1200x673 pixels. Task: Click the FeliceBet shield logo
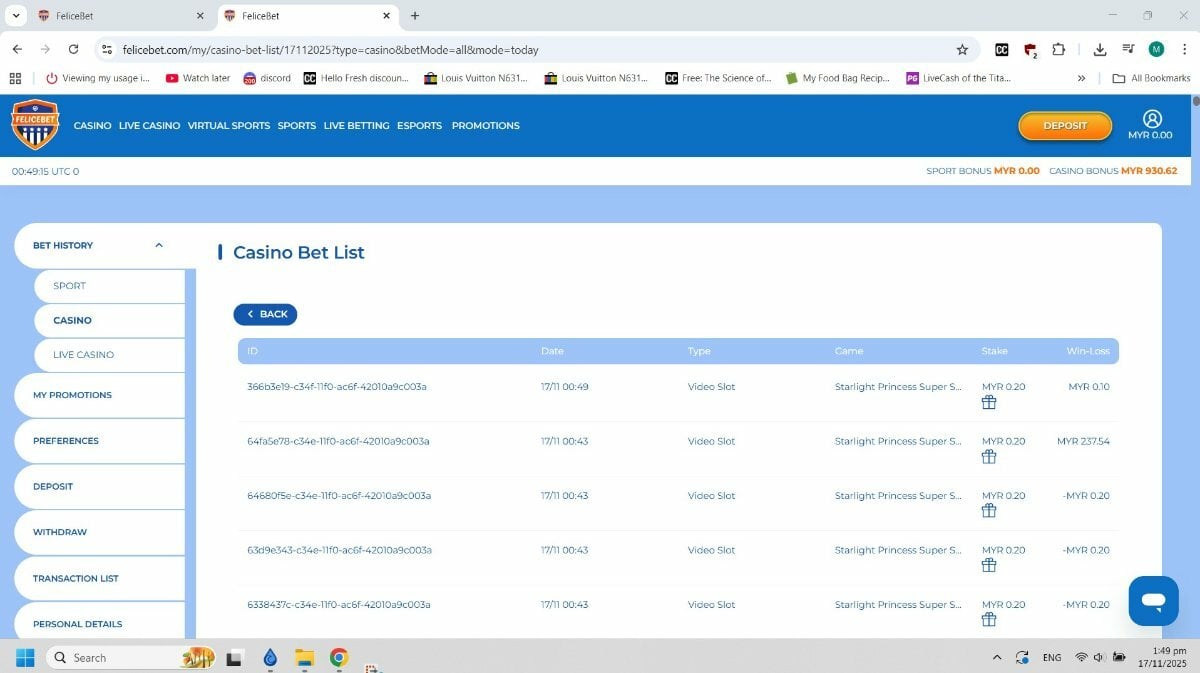pos(35,125)
